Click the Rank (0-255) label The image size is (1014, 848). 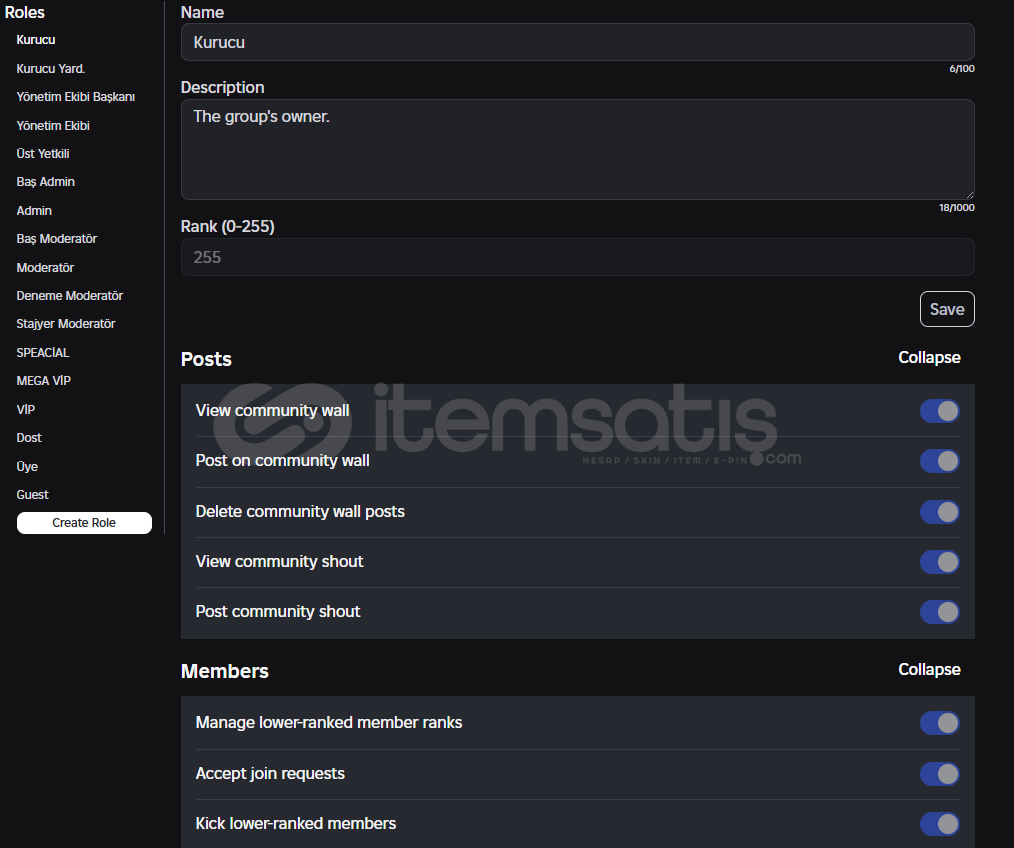click(x=228, y=226)
